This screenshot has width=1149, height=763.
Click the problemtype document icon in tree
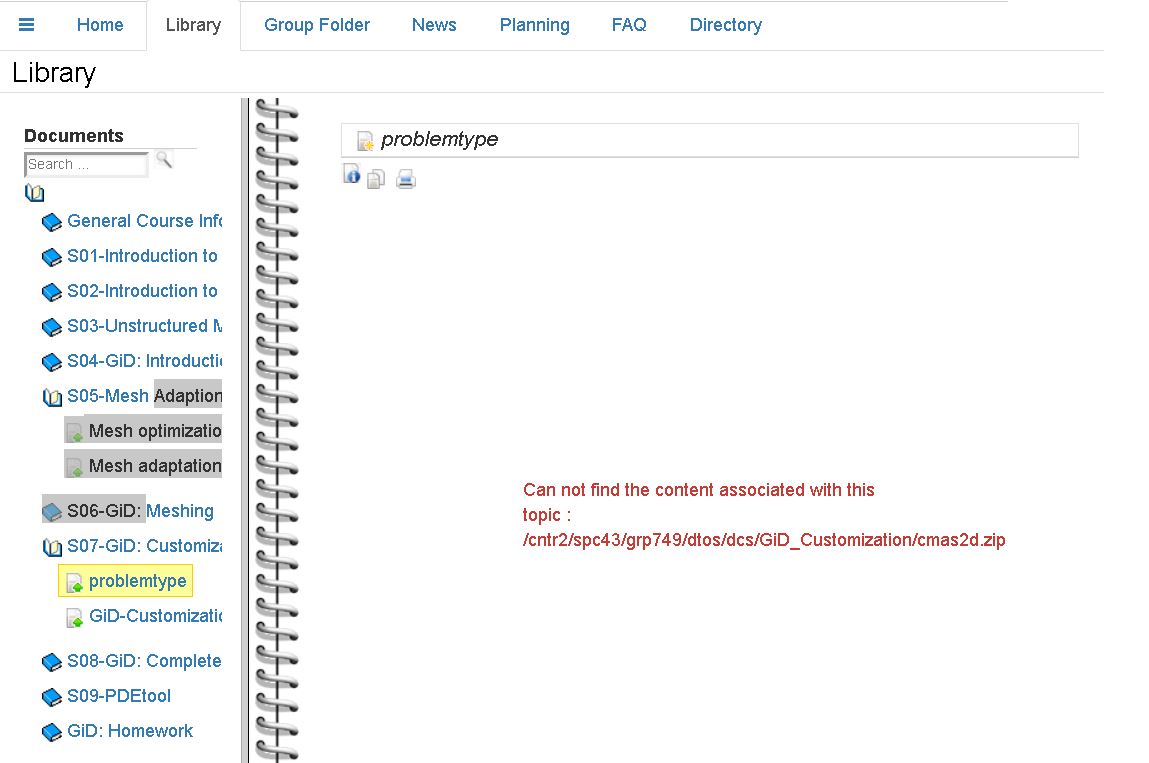point(74,583)
